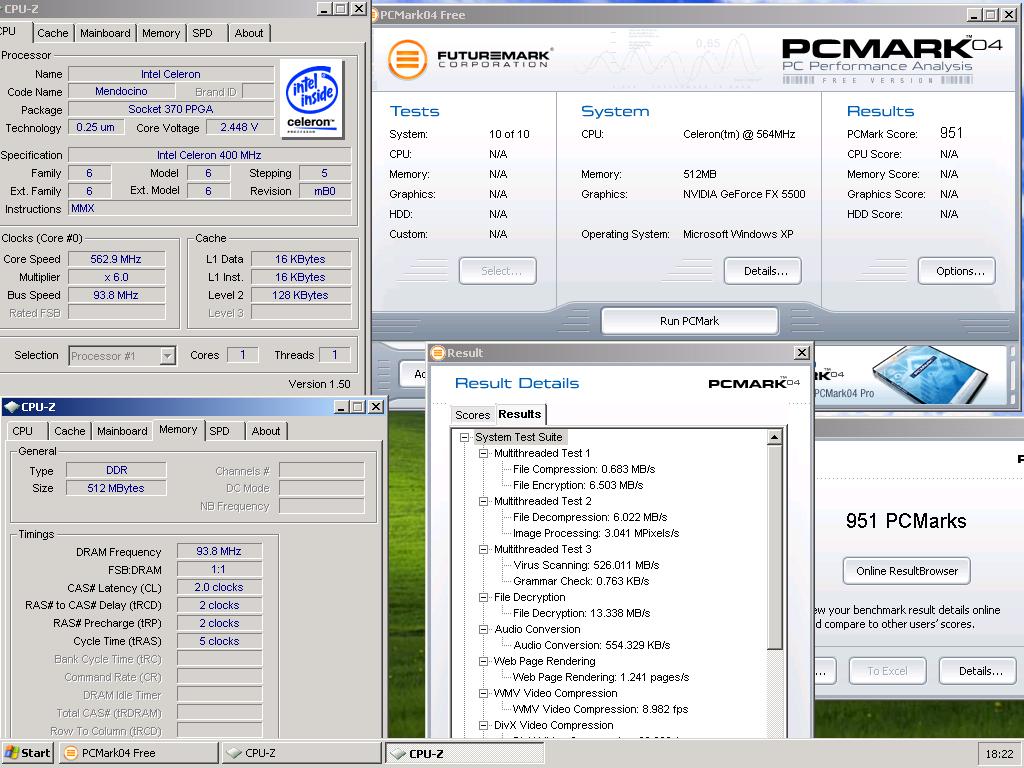Screen dimensions: 1024x768
Task: Collapse WMV Video Compression node
Action: click(x=483, y=694)
